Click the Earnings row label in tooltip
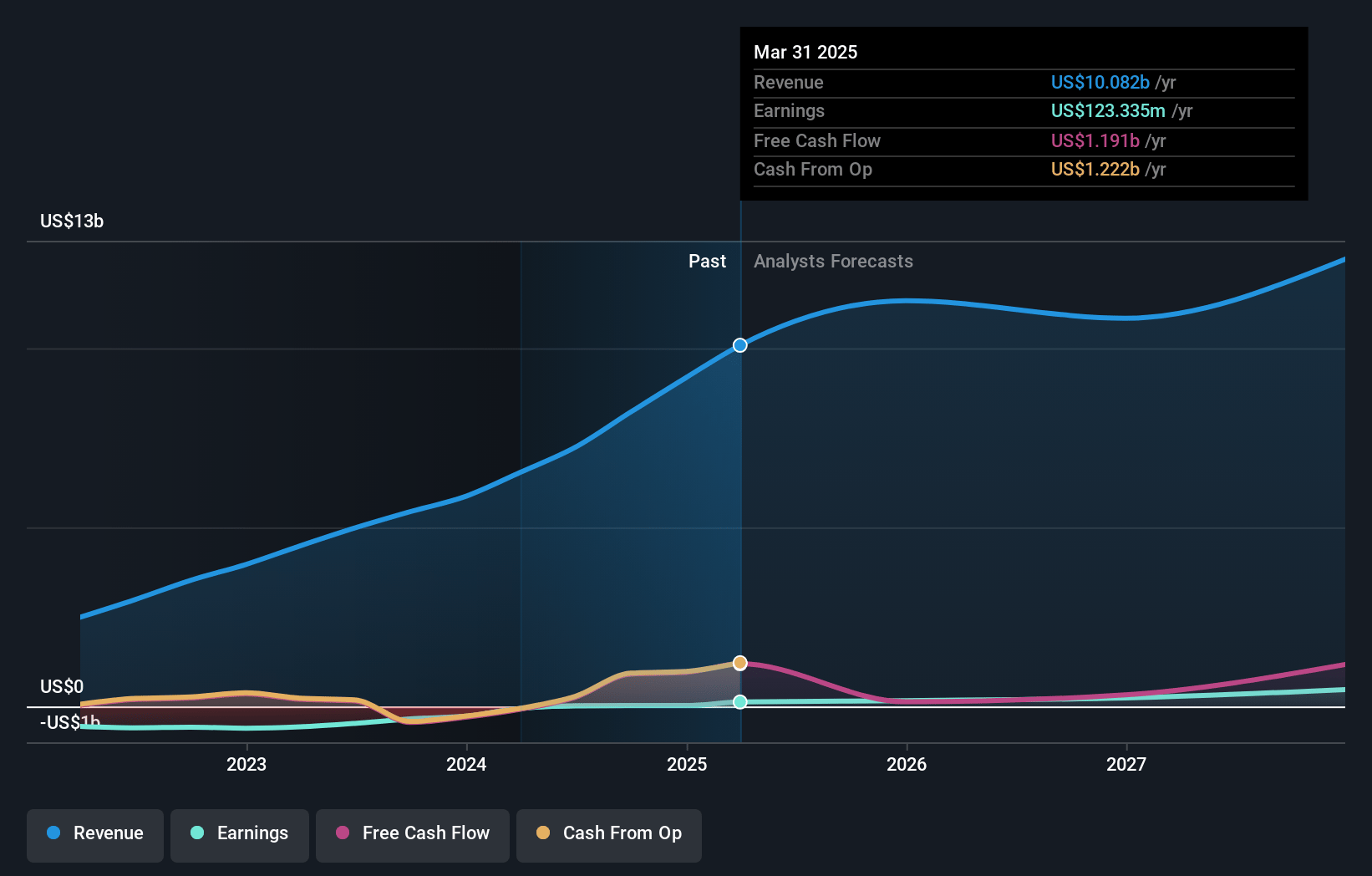This screenshot has width=1372, height=876. coord(789,110)
